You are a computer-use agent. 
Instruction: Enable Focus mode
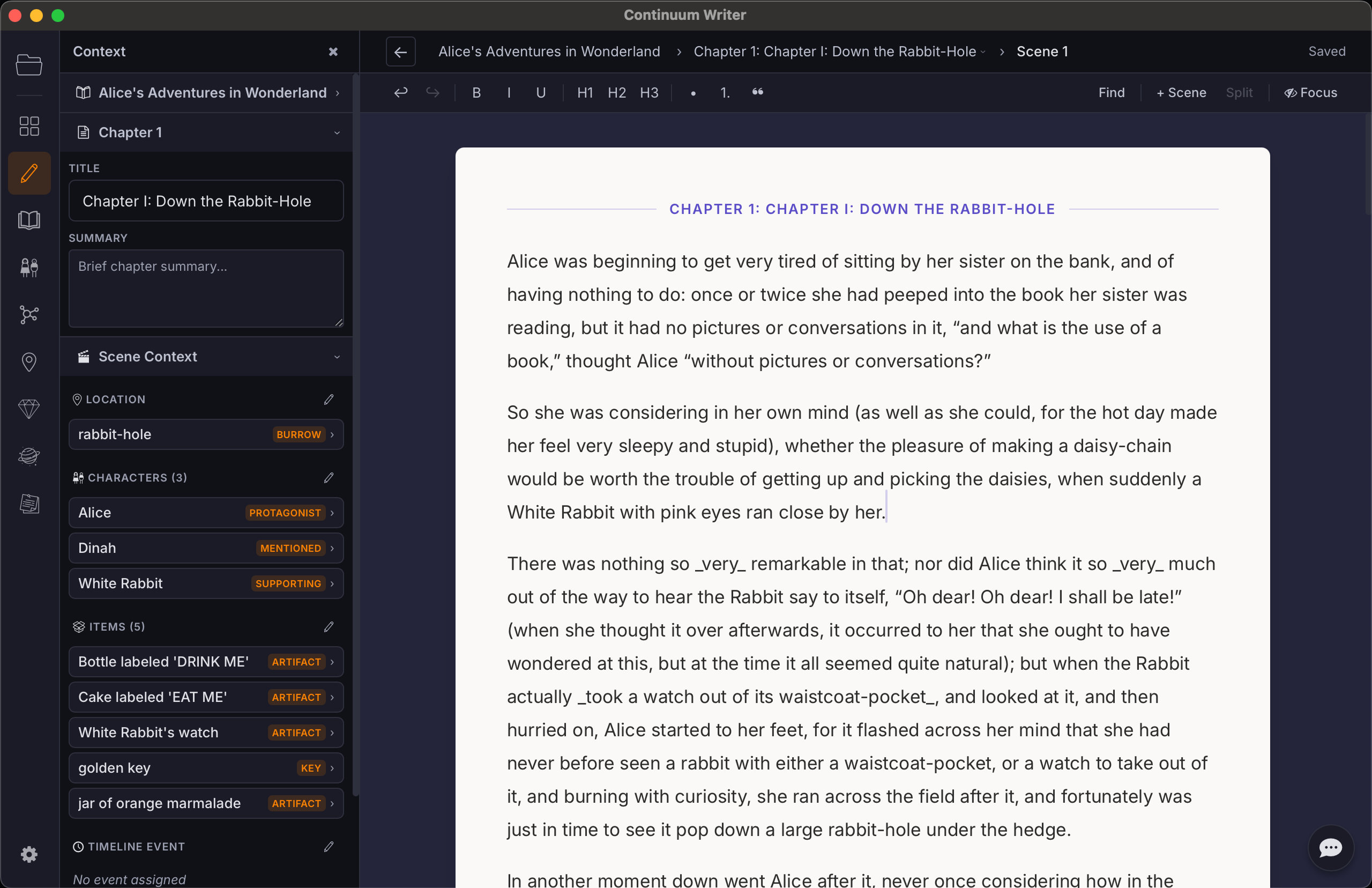click(x=1311, y=93)
